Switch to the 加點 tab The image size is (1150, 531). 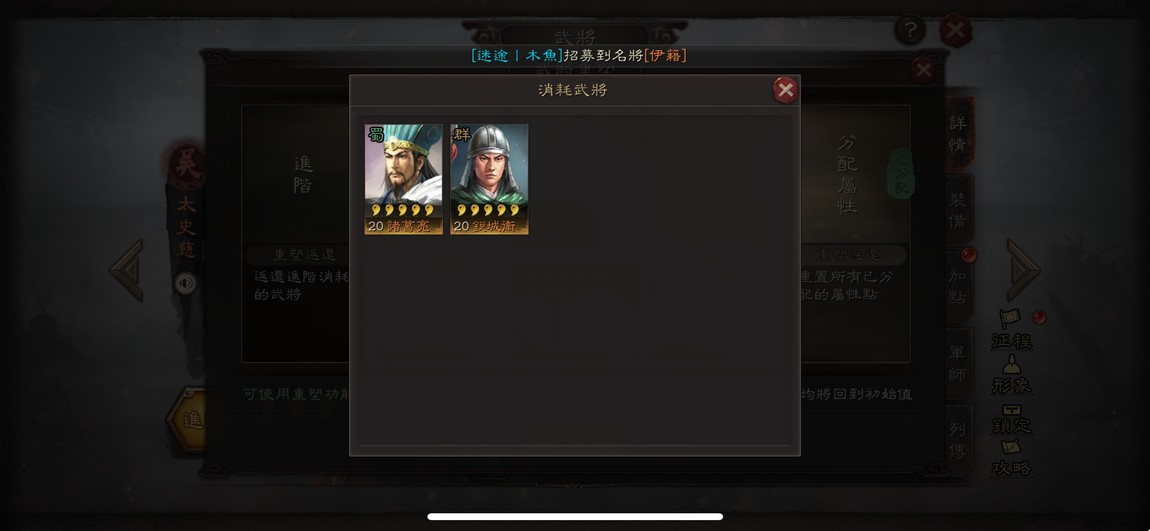click(x=958, y=287)
